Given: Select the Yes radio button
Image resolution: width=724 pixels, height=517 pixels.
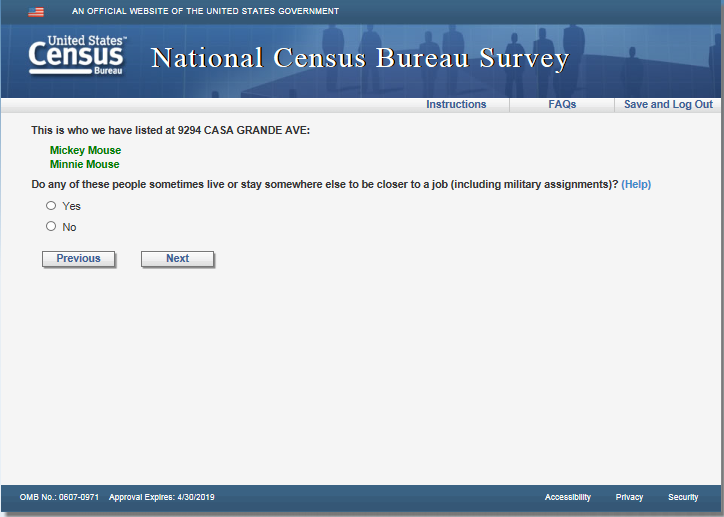Looking at the screenshot, I should (x=51, y=206).
